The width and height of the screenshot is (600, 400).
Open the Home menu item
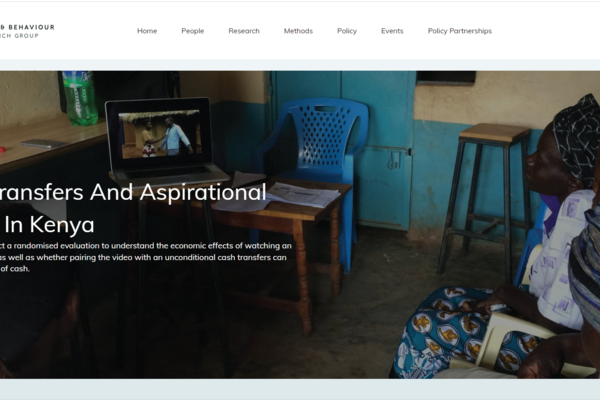click(147, 31)
